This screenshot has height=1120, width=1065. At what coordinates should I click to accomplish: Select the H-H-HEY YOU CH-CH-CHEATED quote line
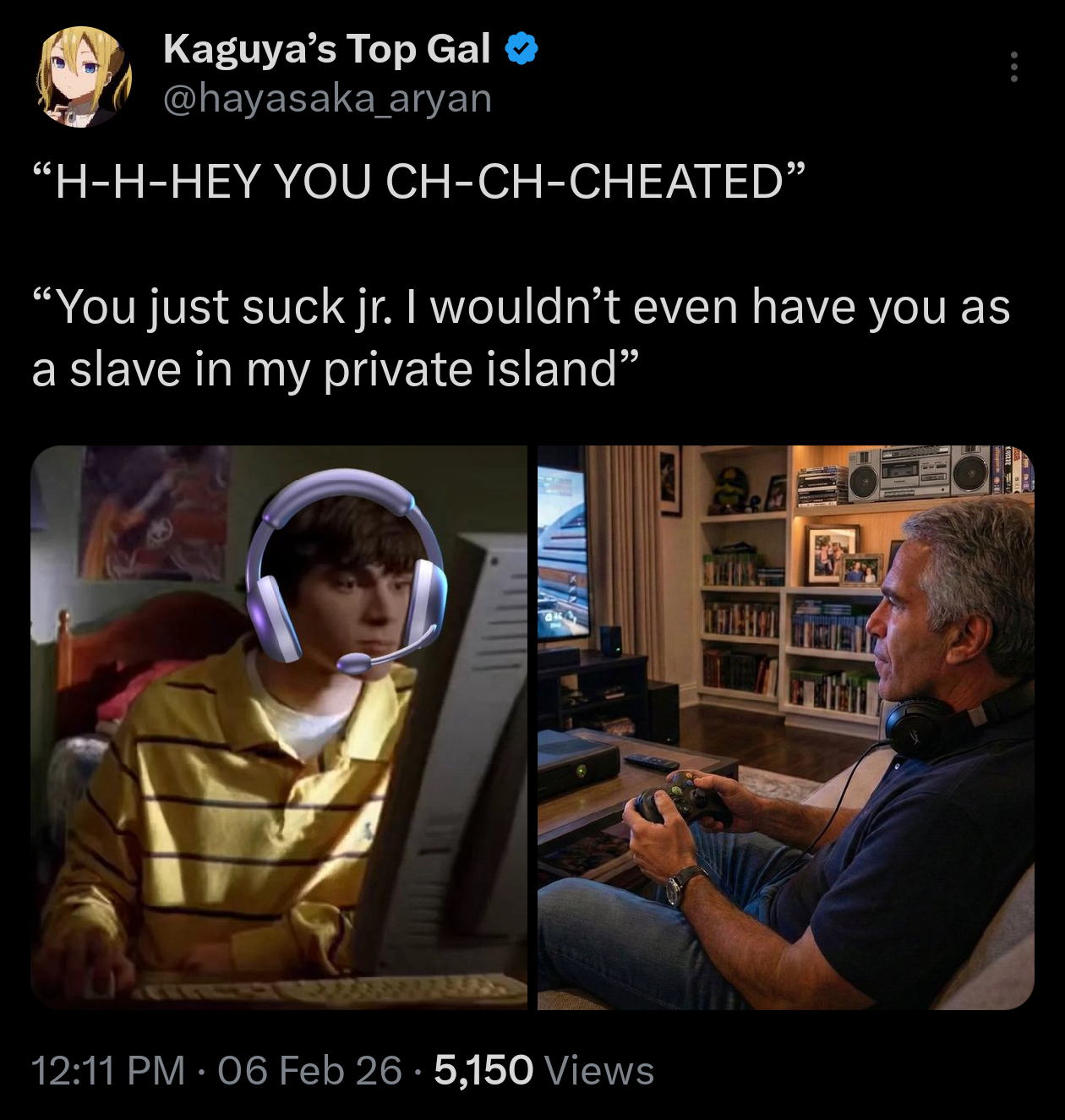(419, 182)
